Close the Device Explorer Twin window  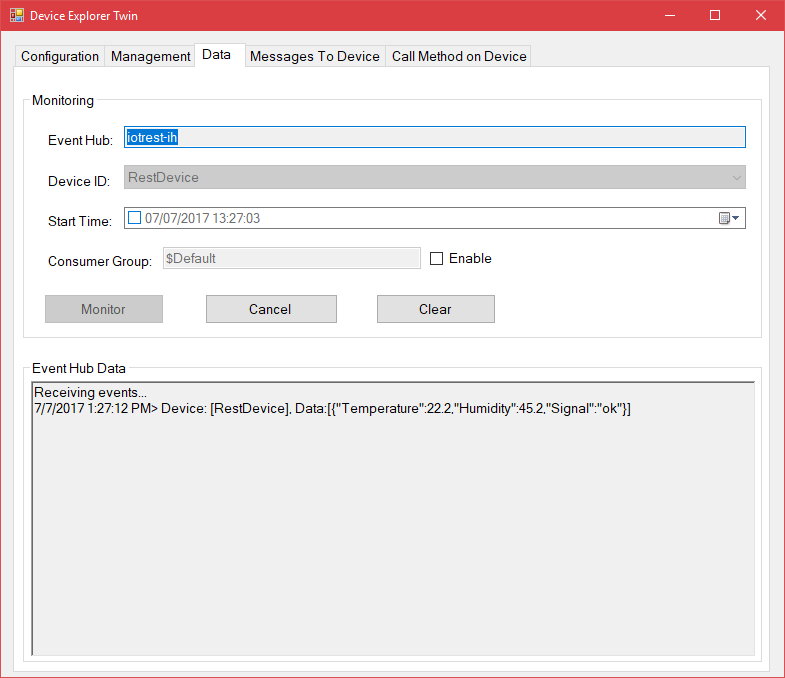(x=760, y=16)
